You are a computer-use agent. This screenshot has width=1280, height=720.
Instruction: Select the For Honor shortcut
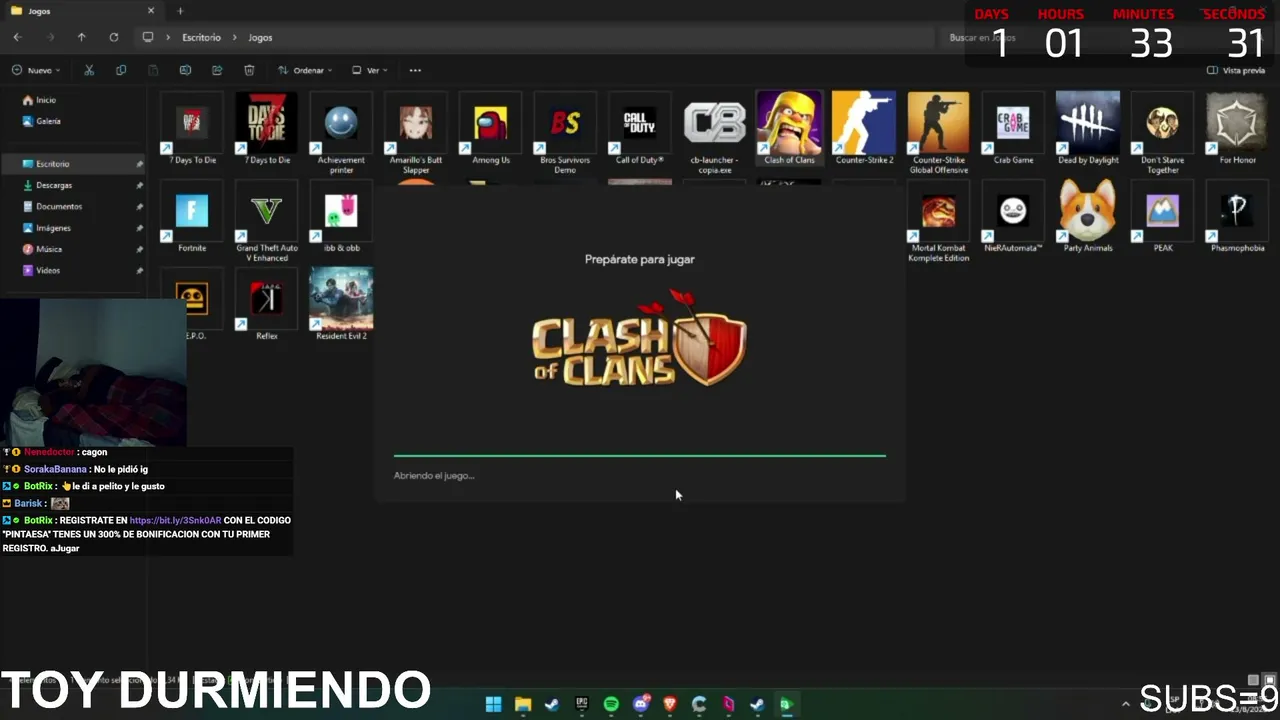(1237, 129)
